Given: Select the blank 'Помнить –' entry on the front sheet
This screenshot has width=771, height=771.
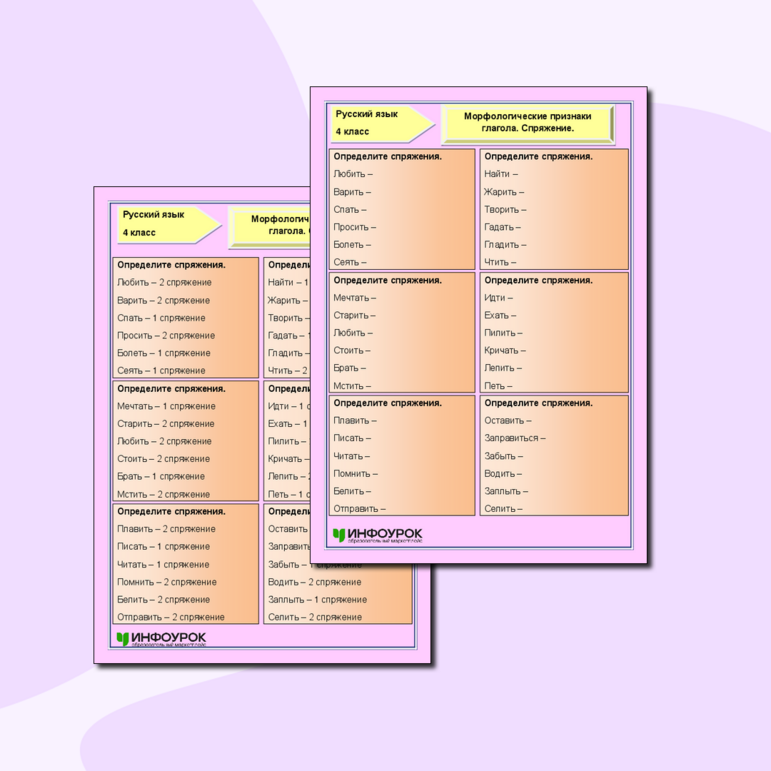Looking at the screenshot, I should [x=355, y=474].
